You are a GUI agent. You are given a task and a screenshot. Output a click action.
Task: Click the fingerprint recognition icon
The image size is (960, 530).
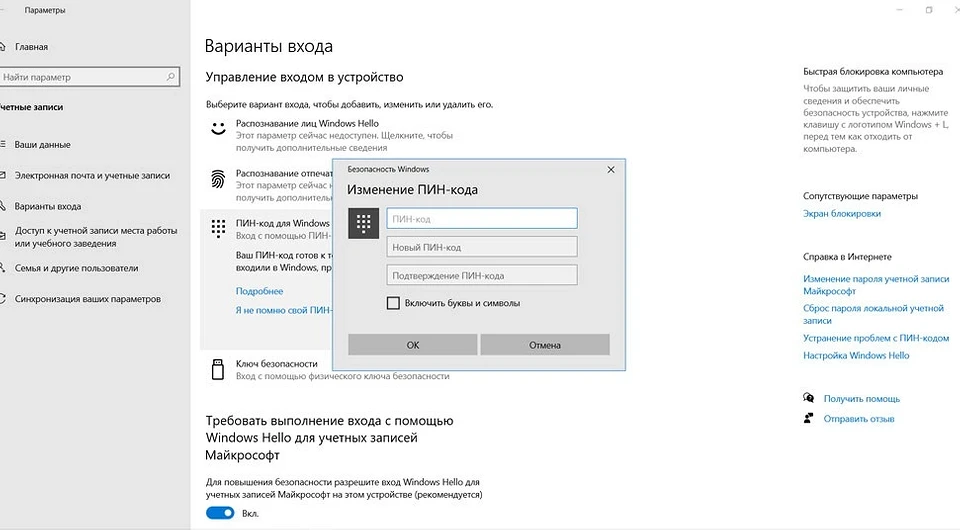pyautogui.click(x=218, y=179)
